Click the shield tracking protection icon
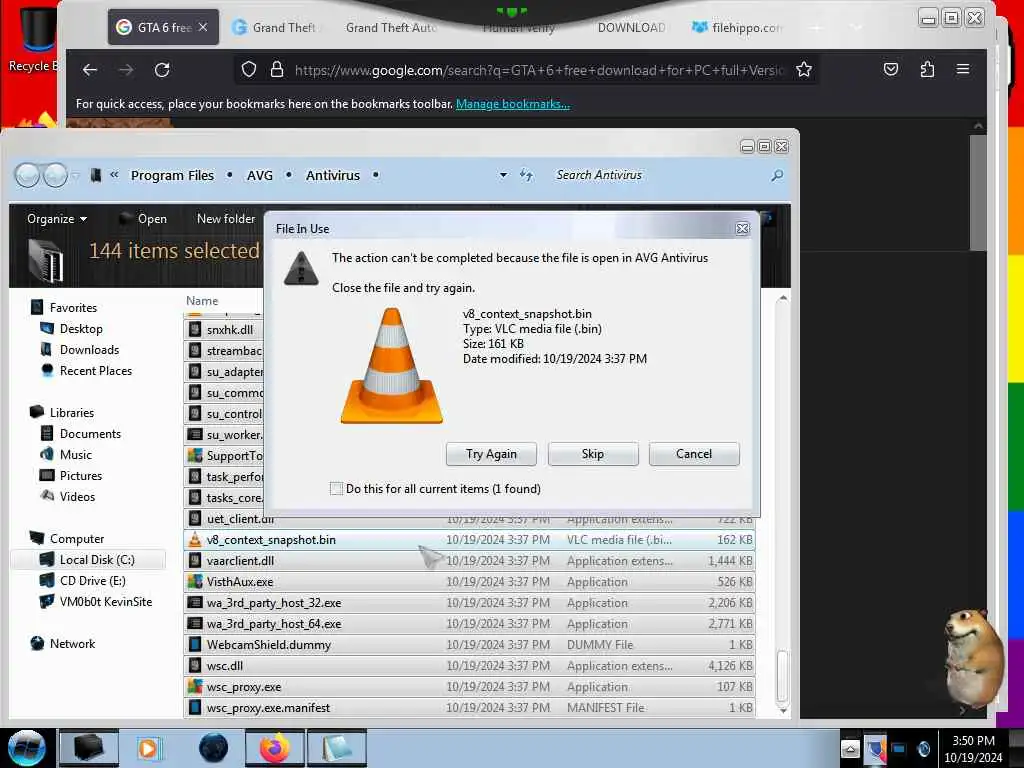 [249, 69]
